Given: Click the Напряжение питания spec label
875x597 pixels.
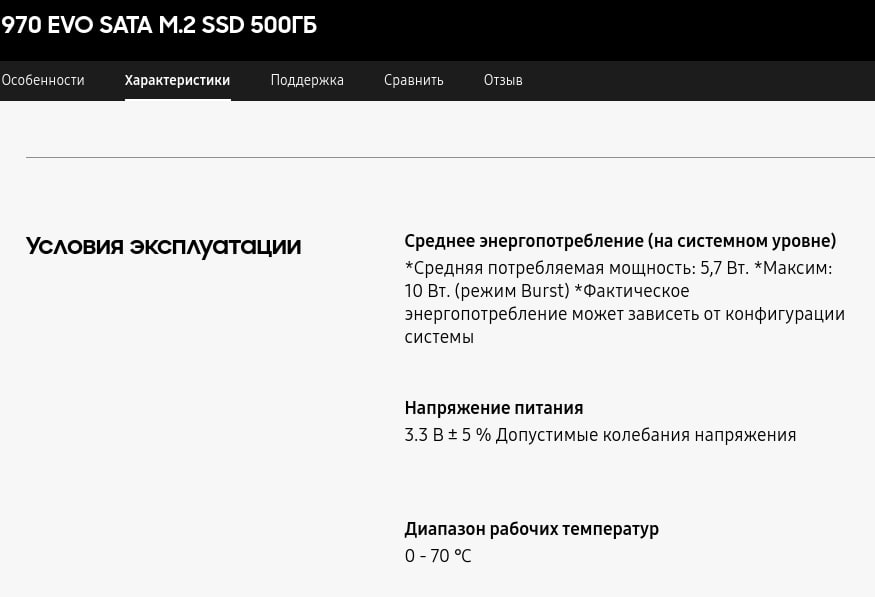Looking at the screenshot, I should click(494, 408).
